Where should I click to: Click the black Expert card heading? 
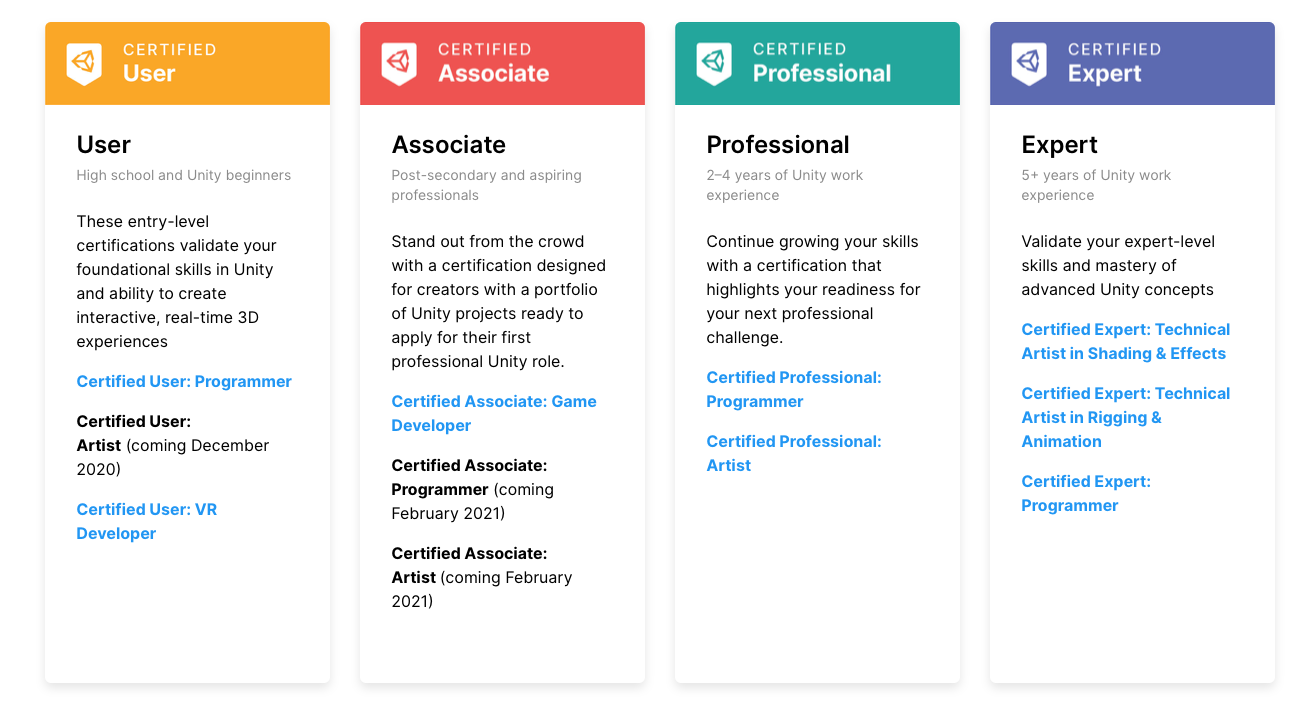[x=1059, y=145]
